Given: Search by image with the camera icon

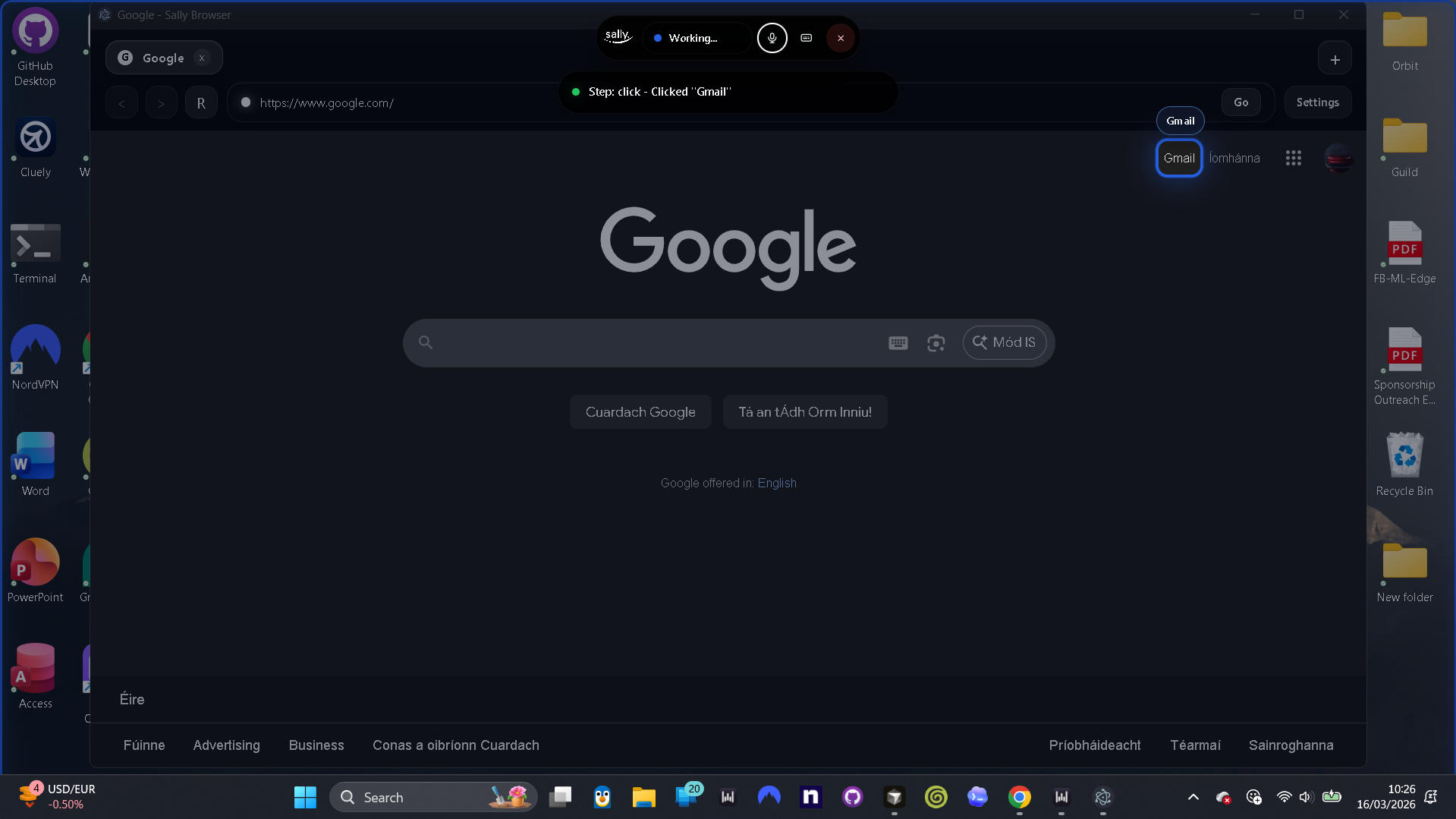Looking at the screenshot, I should [x=936, y=343].
